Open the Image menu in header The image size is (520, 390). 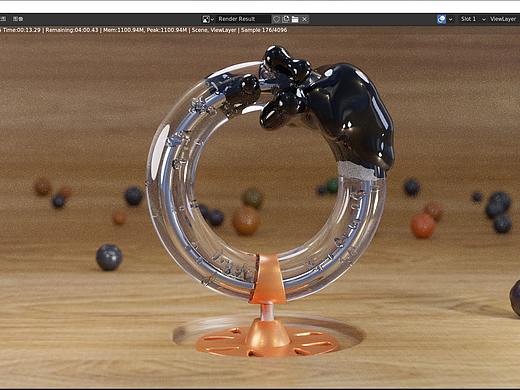[x=18, y=19]
